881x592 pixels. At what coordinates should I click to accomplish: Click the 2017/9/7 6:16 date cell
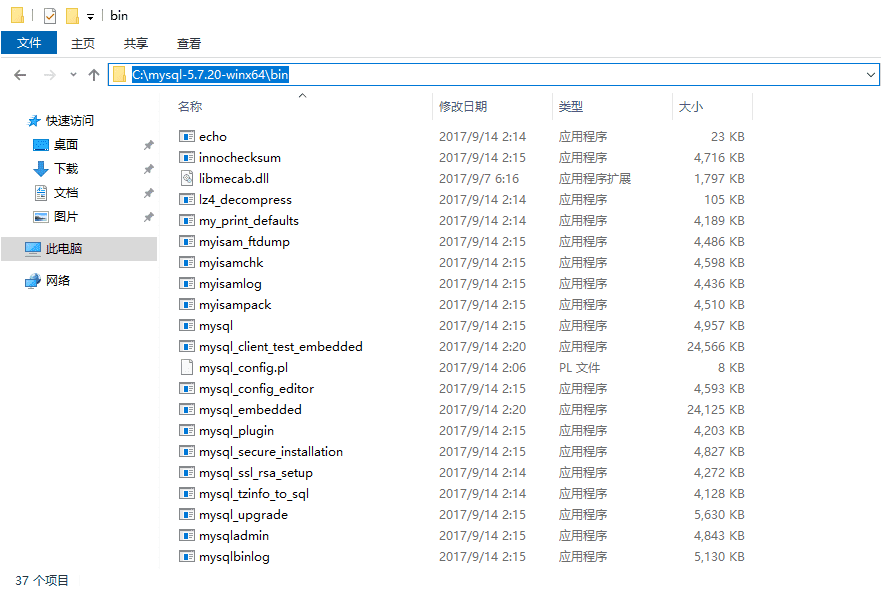coord(479,179)
